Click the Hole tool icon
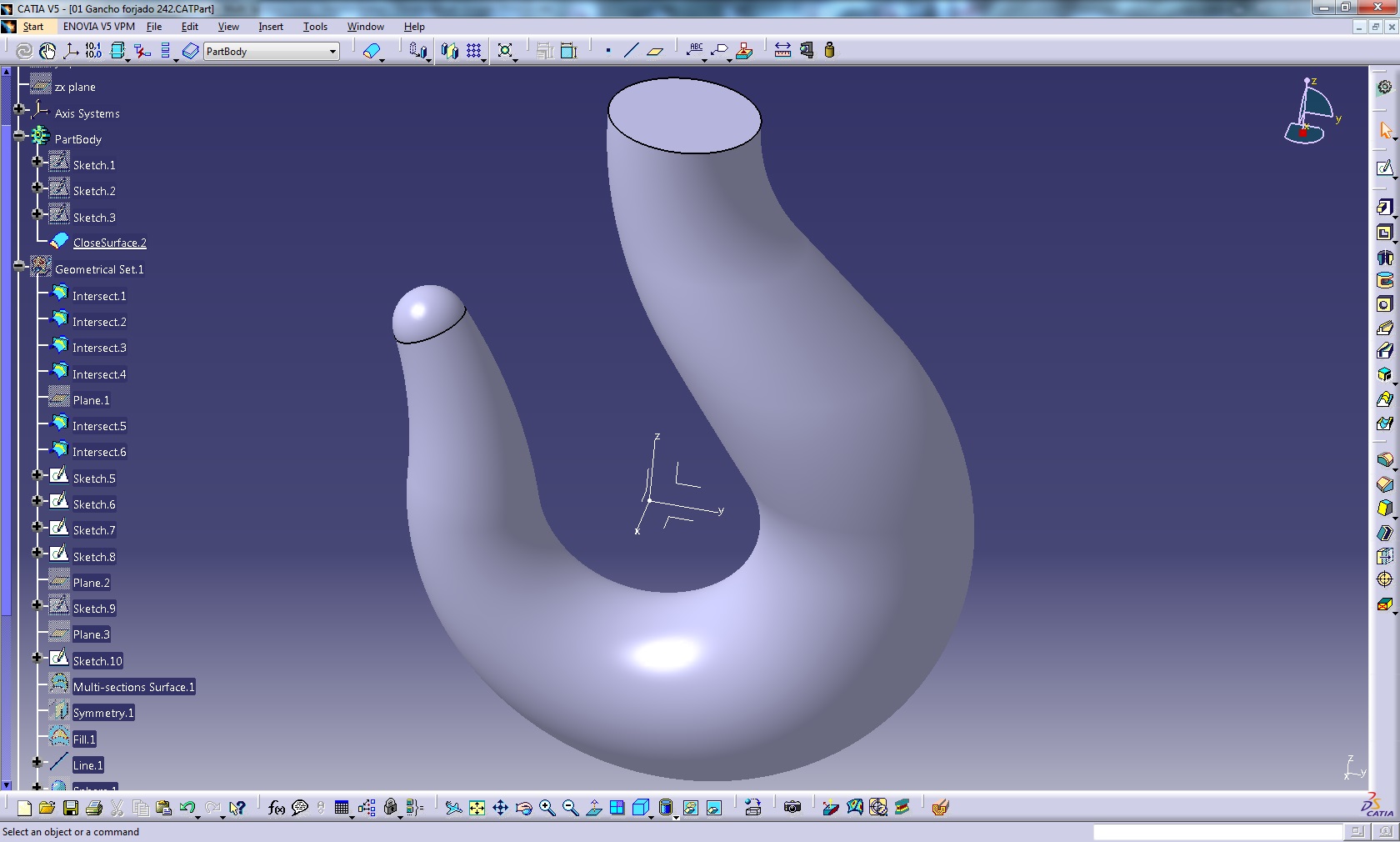The image size is (1400, 842). pyautogui.click(x=1384, y=304)
